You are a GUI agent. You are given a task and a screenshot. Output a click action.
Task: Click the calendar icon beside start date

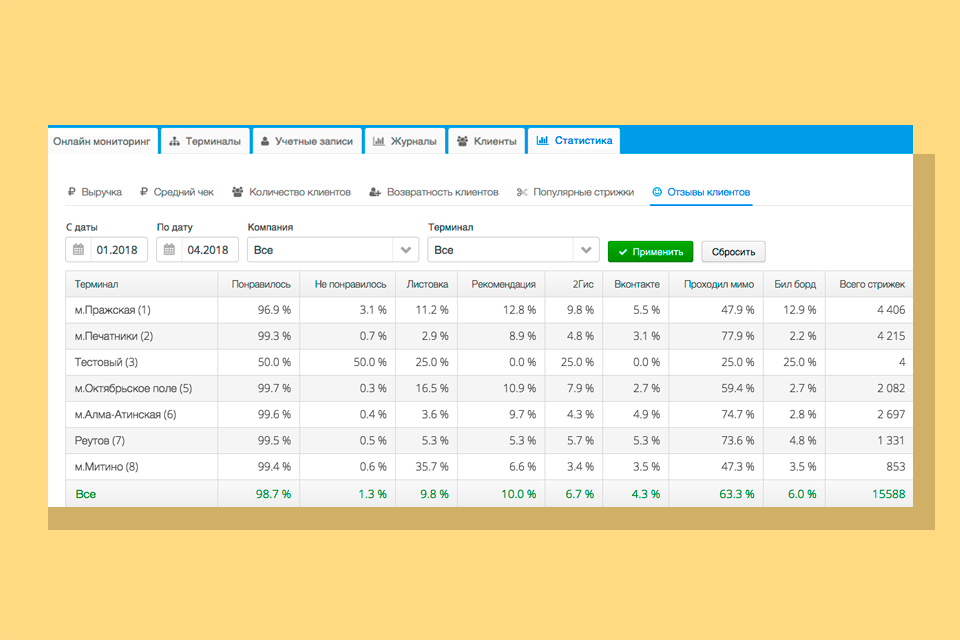click(79, 250)
